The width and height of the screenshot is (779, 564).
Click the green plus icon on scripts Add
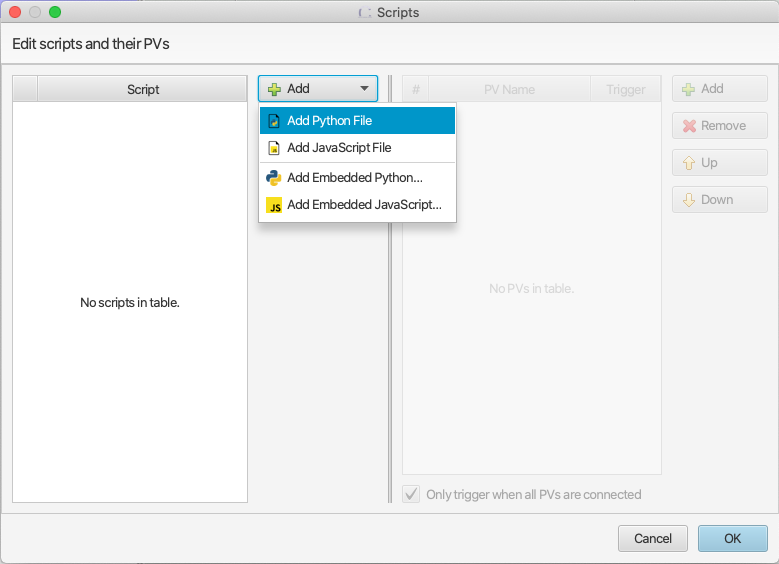pyautogui.click(x=274, y=89)
